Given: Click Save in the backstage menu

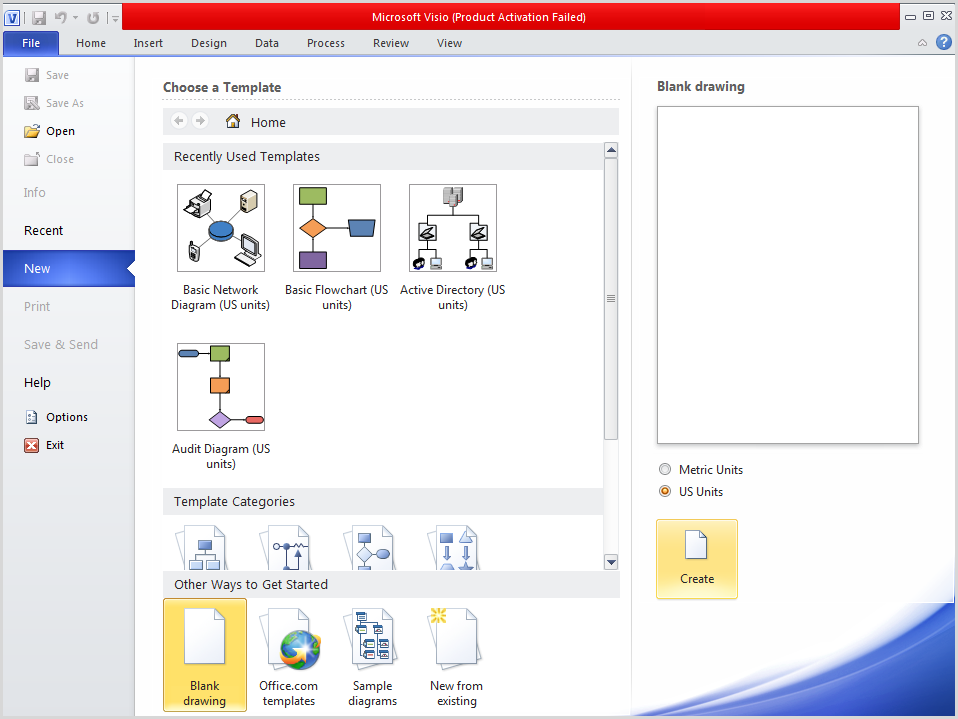Looking at the screenshot, I should click(47, 75).
